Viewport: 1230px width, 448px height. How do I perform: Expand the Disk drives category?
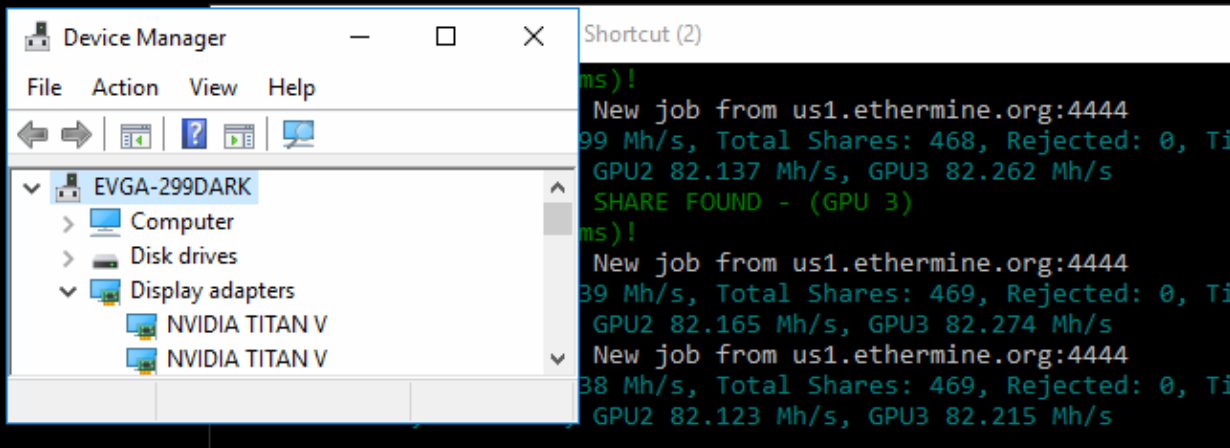(x=68, y=258)
